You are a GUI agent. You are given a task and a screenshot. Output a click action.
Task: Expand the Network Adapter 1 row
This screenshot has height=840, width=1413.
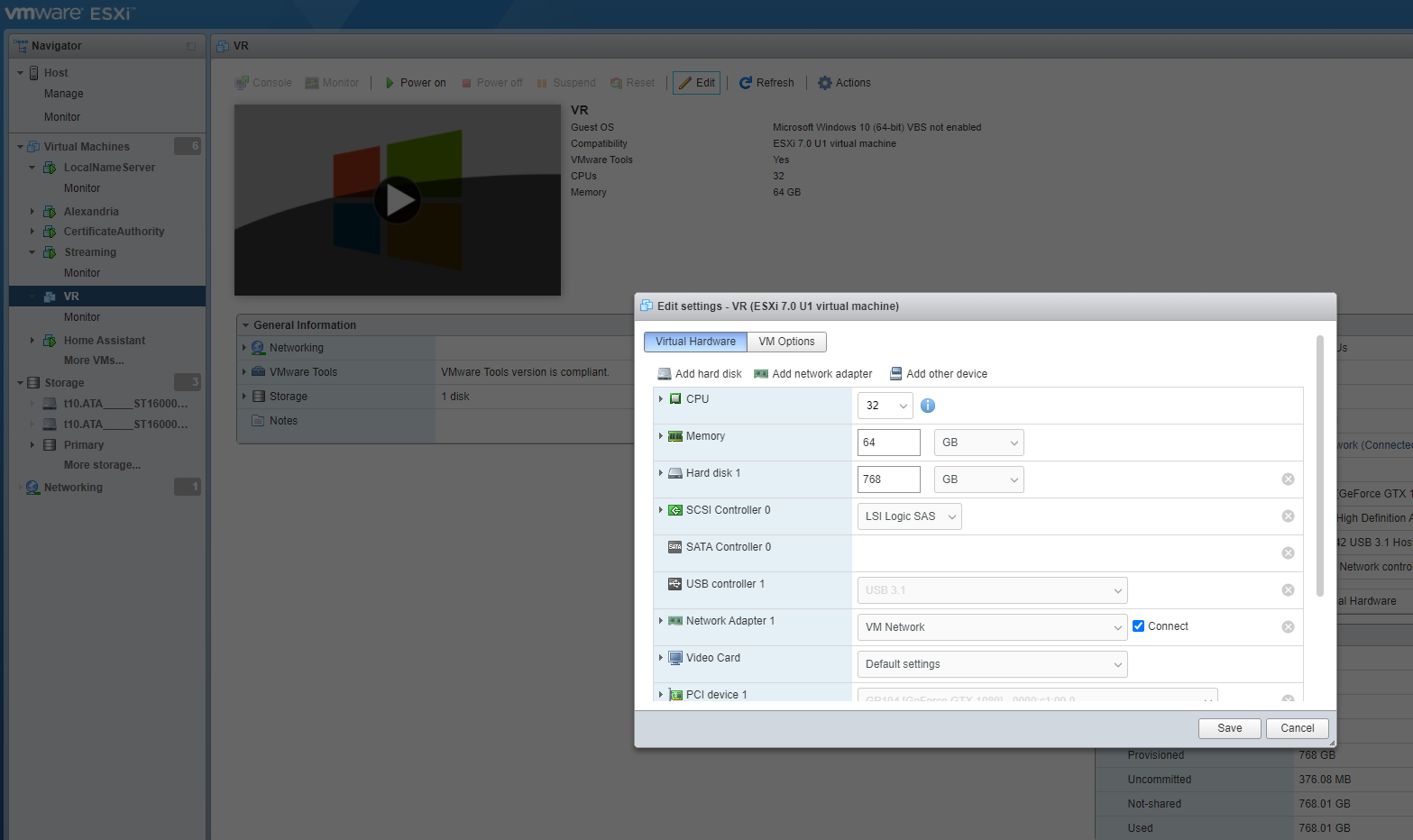[661, 621]
